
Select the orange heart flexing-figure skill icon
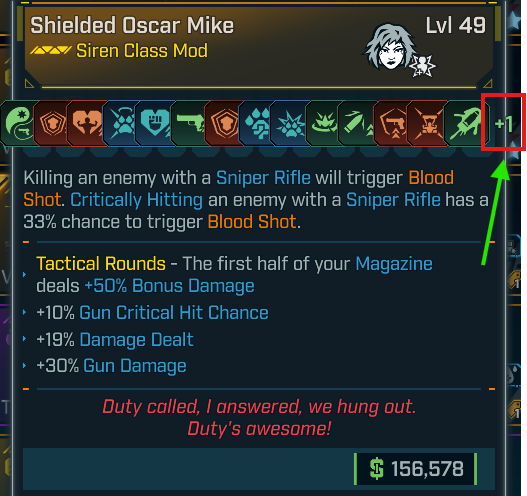coord(86,123)
